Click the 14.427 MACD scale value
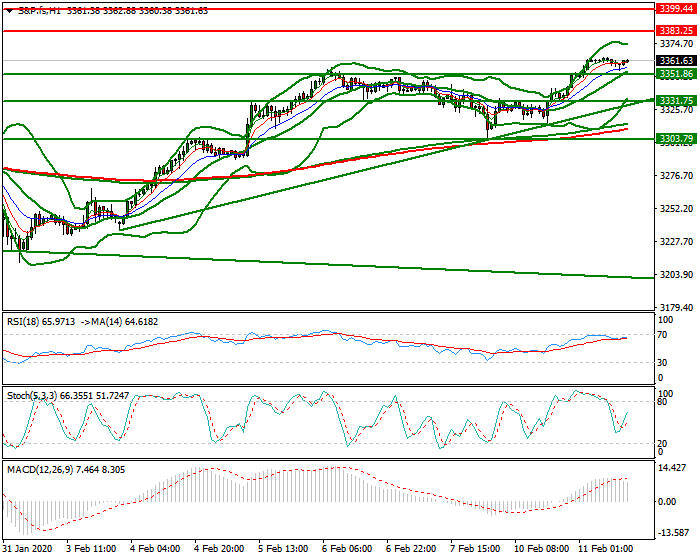This screenshot has width=700, height=560. (x=674, y=468)
